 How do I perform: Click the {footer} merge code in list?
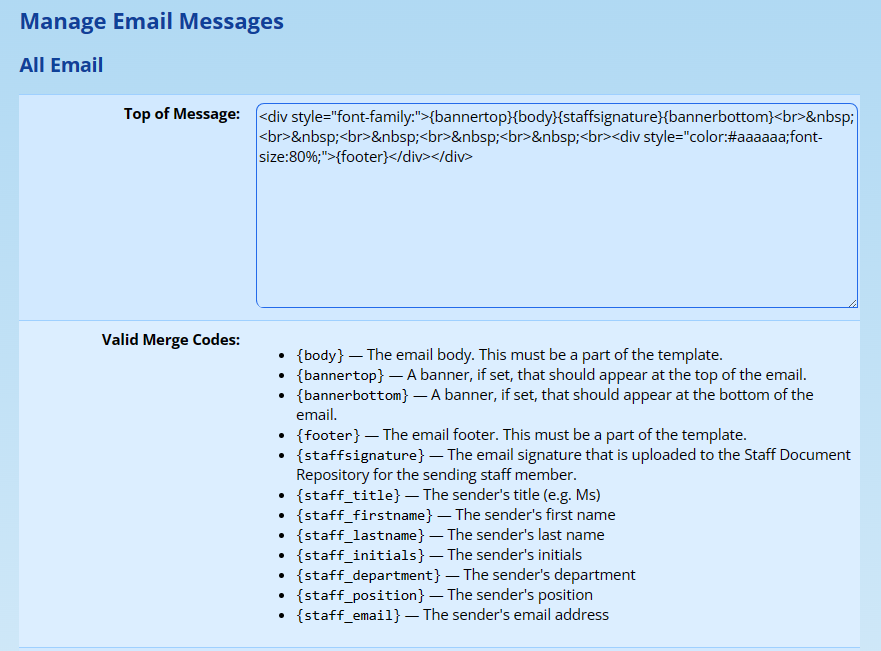(327, 435)
